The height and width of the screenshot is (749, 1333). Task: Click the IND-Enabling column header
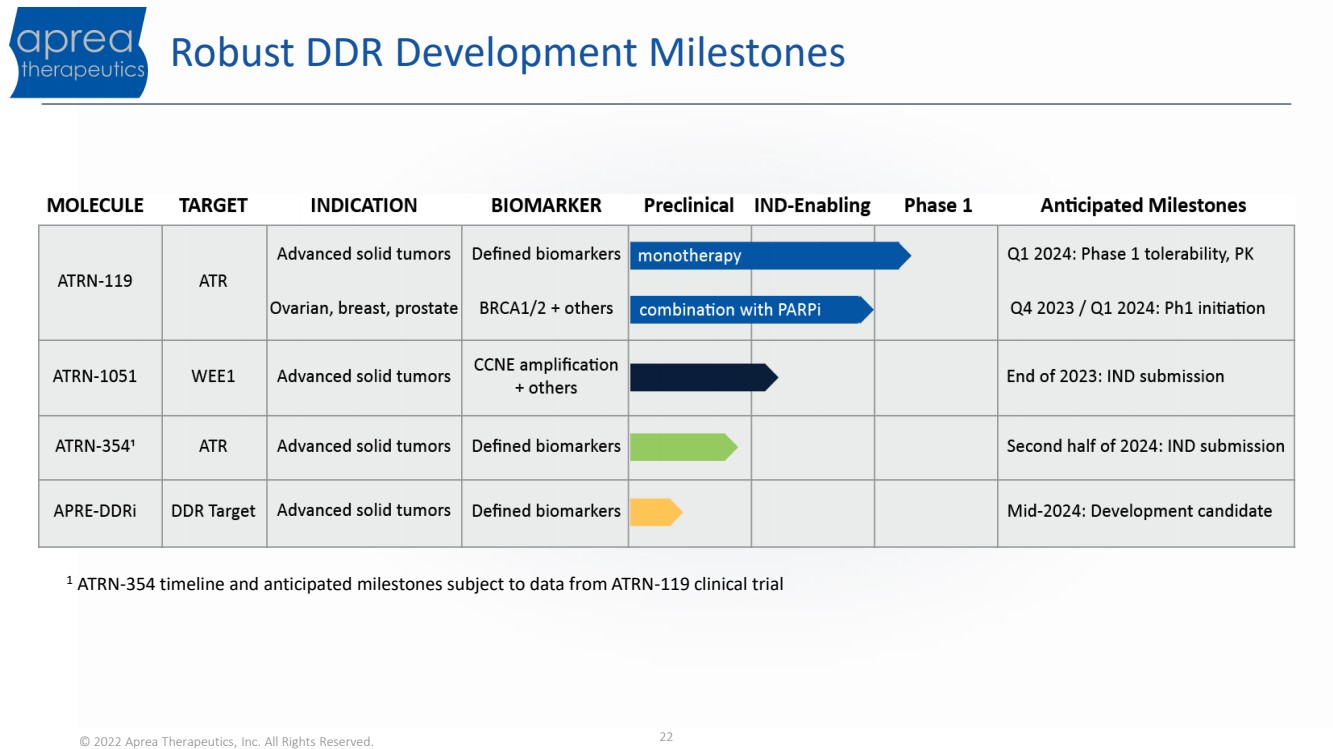812,206
